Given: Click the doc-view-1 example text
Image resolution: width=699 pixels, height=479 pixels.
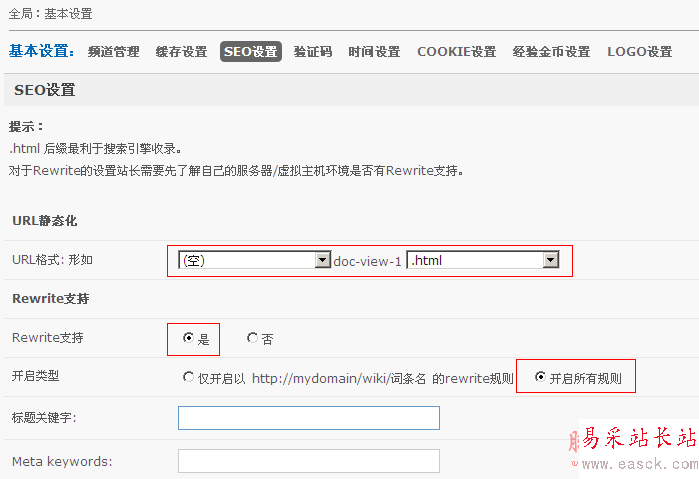Looking at the screenshot, I should [x=367, y=261].
